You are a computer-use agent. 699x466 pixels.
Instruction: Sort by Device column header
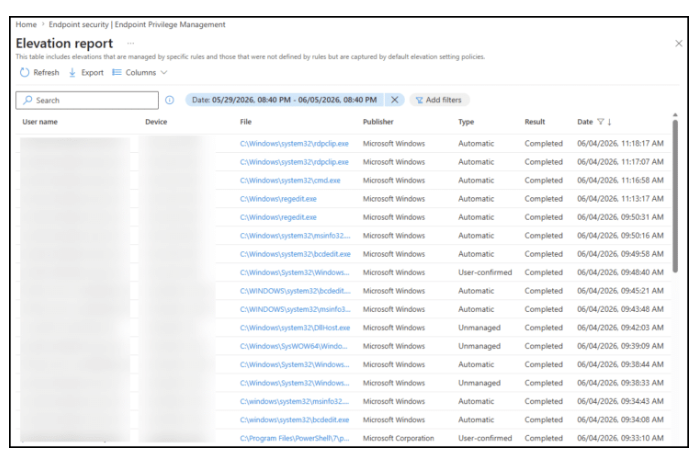pyautogui.click(x=156, y=122)
